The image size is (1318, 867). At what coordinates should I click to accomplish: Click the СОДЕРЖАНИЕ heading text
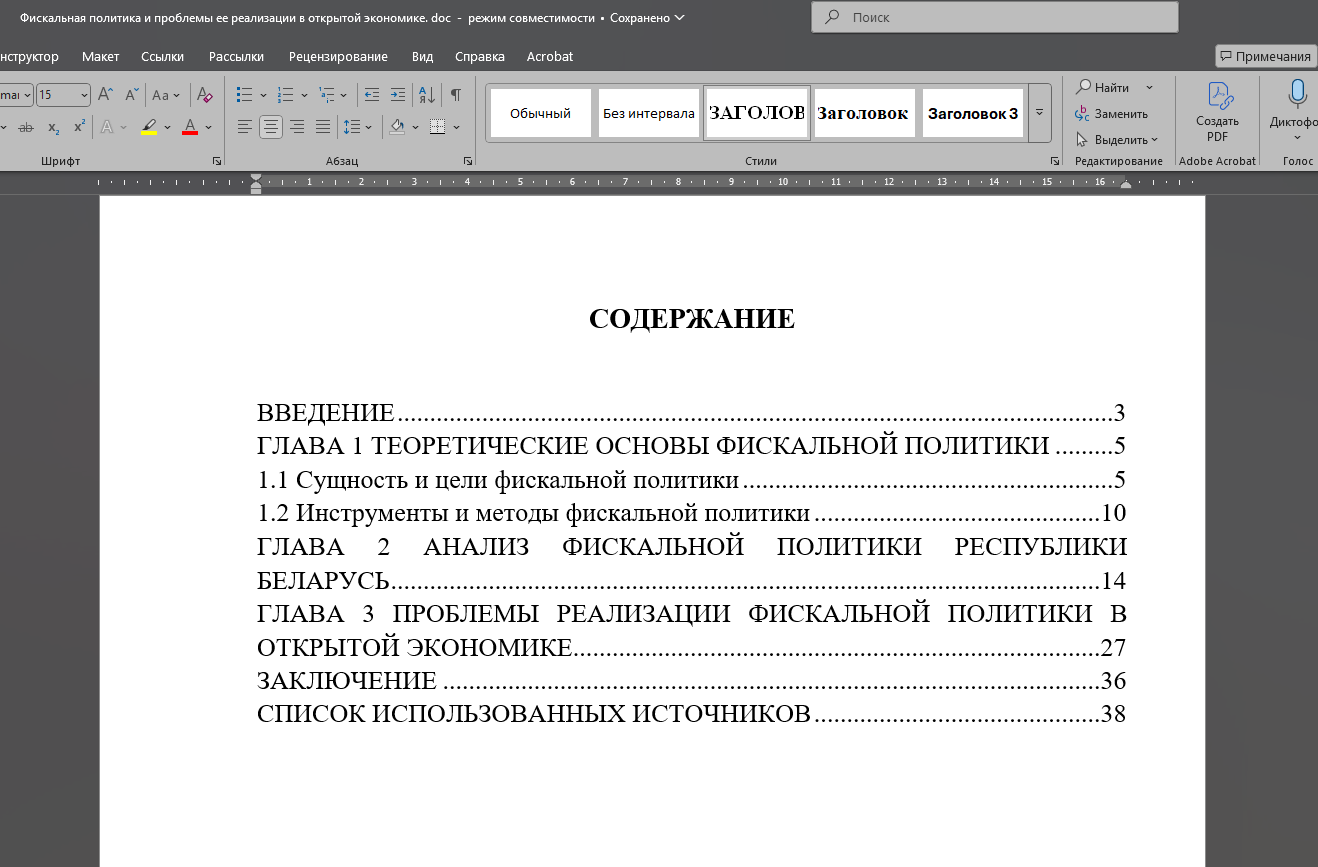coord(692,319)
